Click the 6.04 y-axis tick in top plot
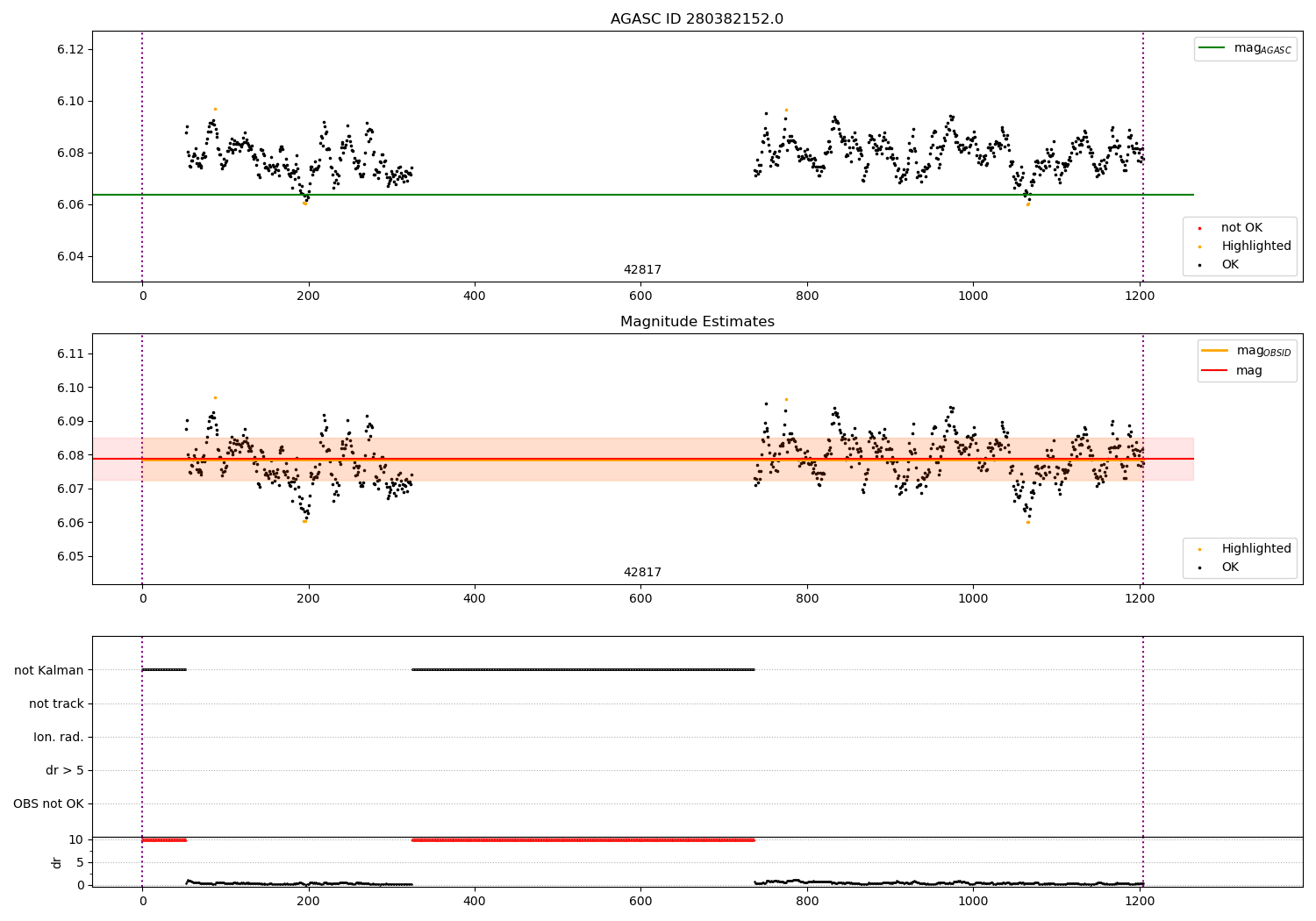 pyautogui.click(x=70, y=256)
